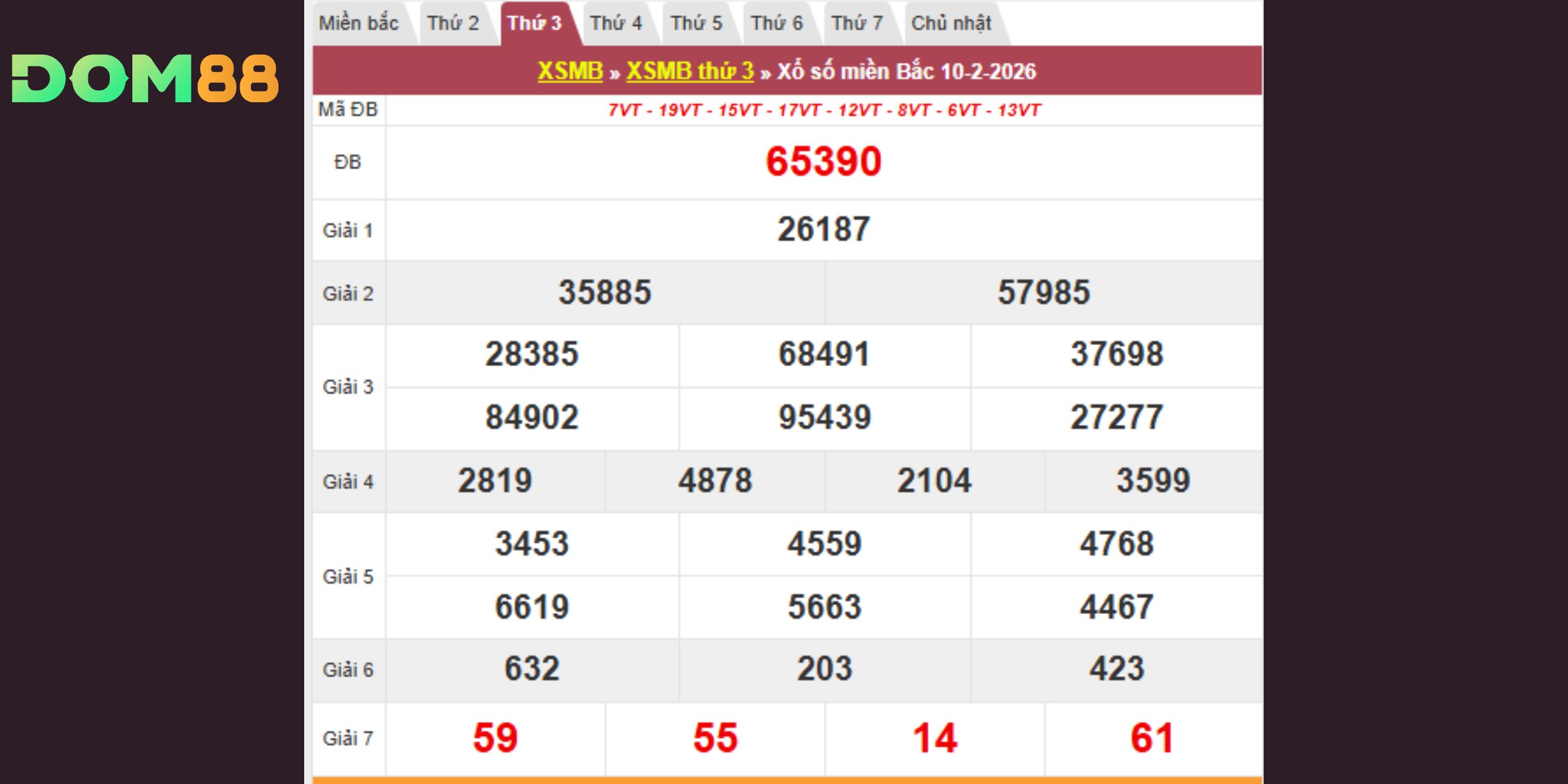The image size is (1568, 784).
Task: Open the Chủ nhật tab
Action: click(x=951, y=24)
